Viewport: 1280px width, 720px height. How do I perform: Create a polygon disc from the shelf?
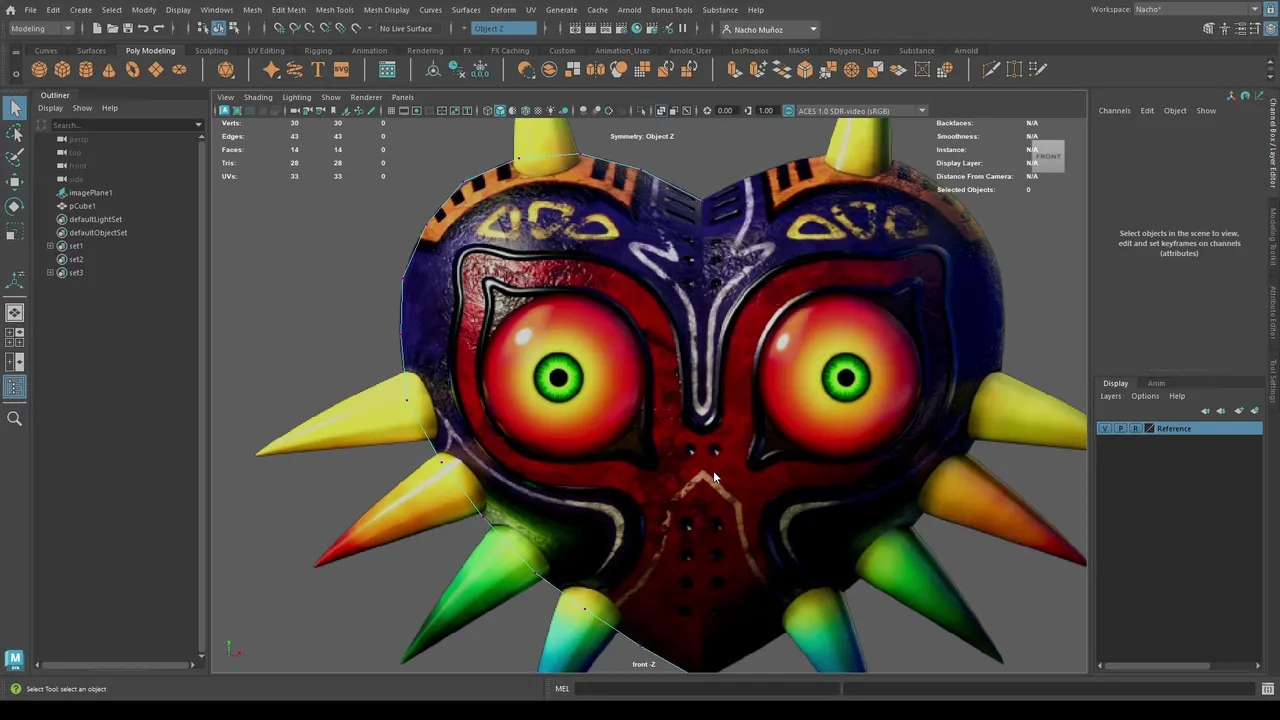(x=179, y=69)
